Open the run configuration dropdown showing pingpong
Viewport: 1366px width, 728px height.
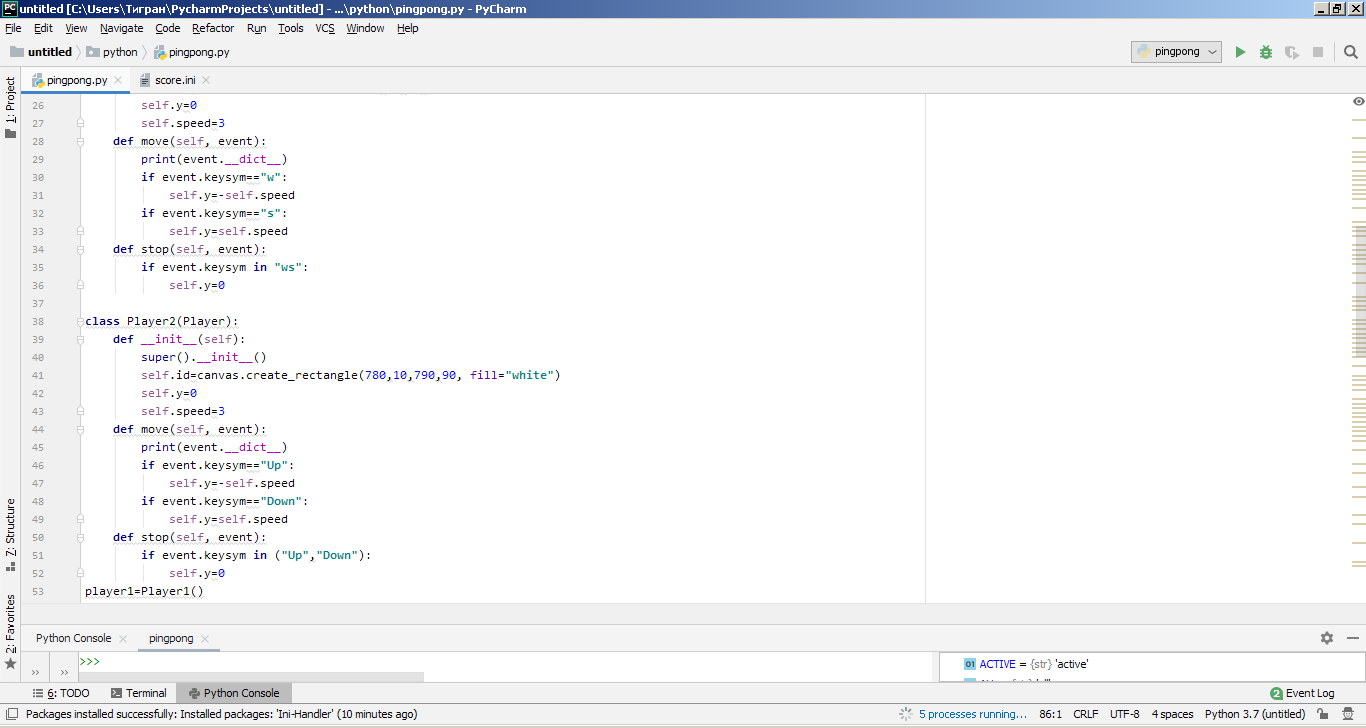(x=1176, y=52)
